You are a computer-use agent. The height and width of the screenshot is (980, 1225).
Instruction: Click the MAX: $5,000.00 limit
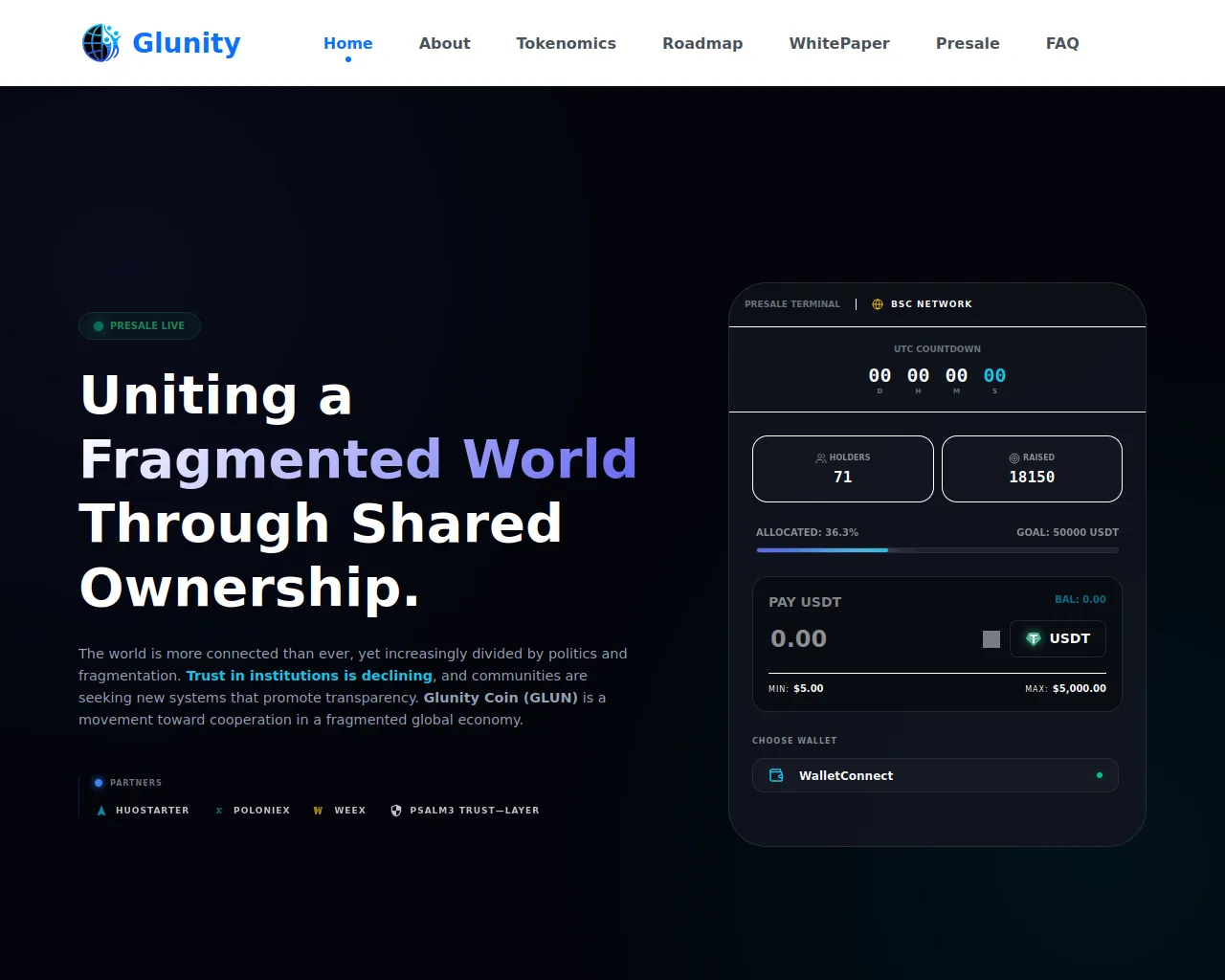pyautogui.click(x=1065, y=688)
